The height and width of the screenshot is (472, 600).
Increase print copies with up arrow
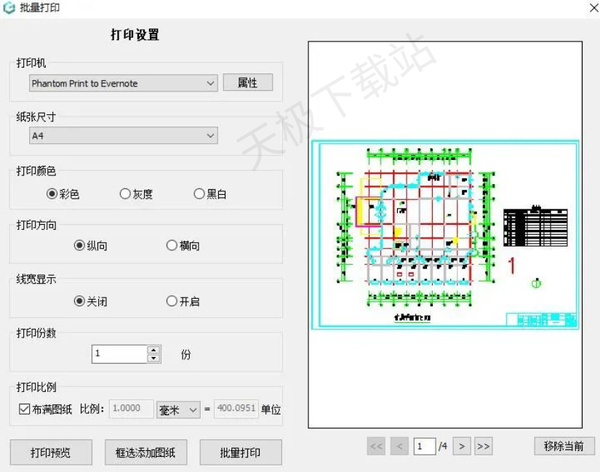click(153, 350)
